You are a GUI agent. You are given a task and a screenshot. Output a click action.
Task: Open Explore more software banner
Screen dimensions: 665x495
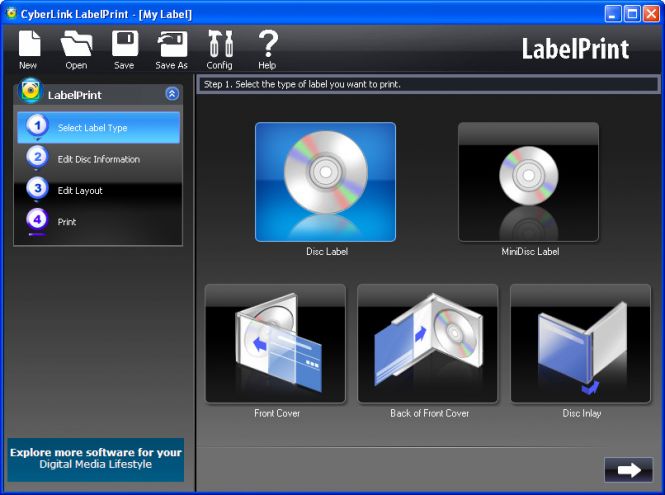[x=96, y=460]
